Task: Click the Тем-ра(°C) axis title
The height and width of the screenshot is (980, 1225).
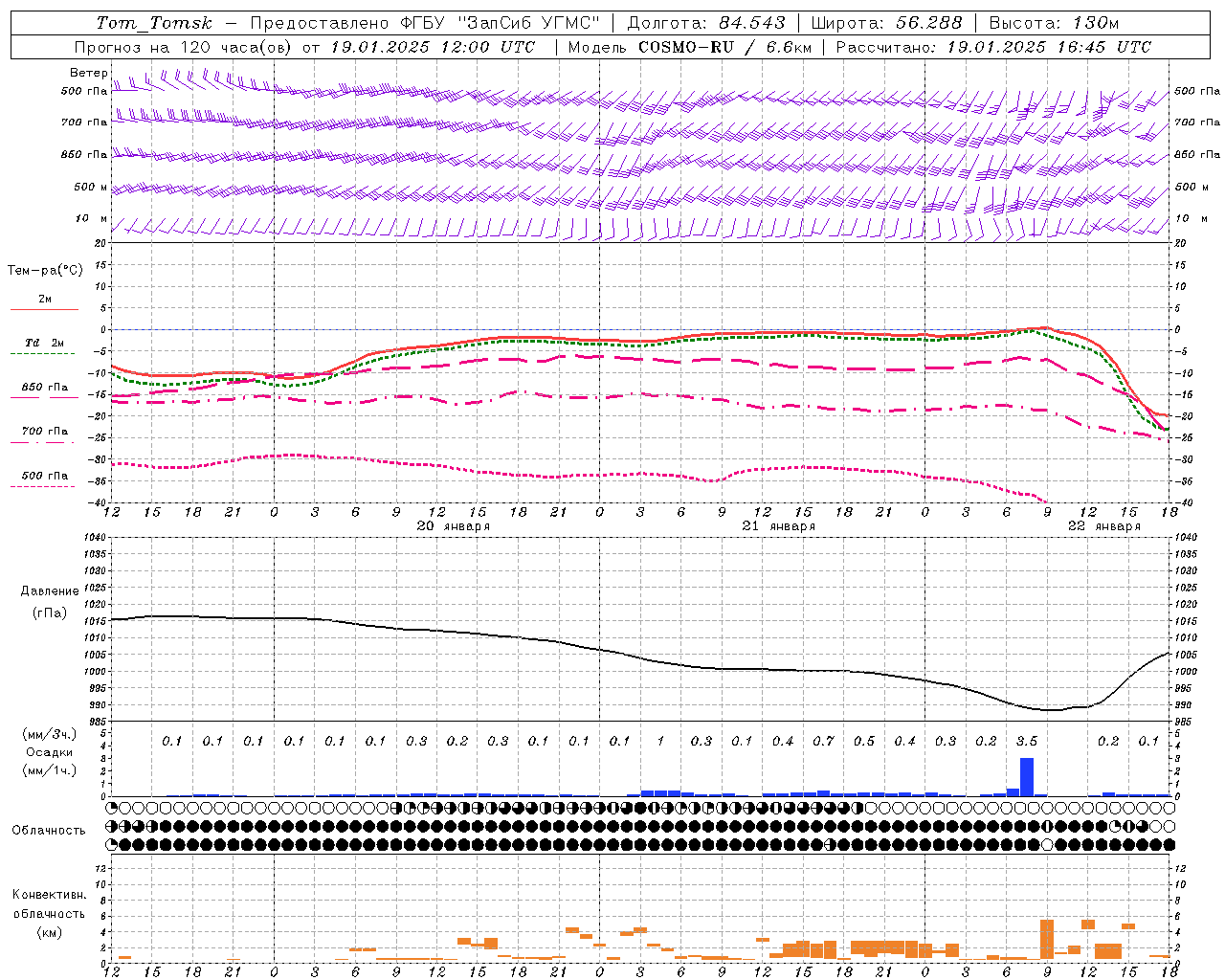Action: [x=45, y=271]
